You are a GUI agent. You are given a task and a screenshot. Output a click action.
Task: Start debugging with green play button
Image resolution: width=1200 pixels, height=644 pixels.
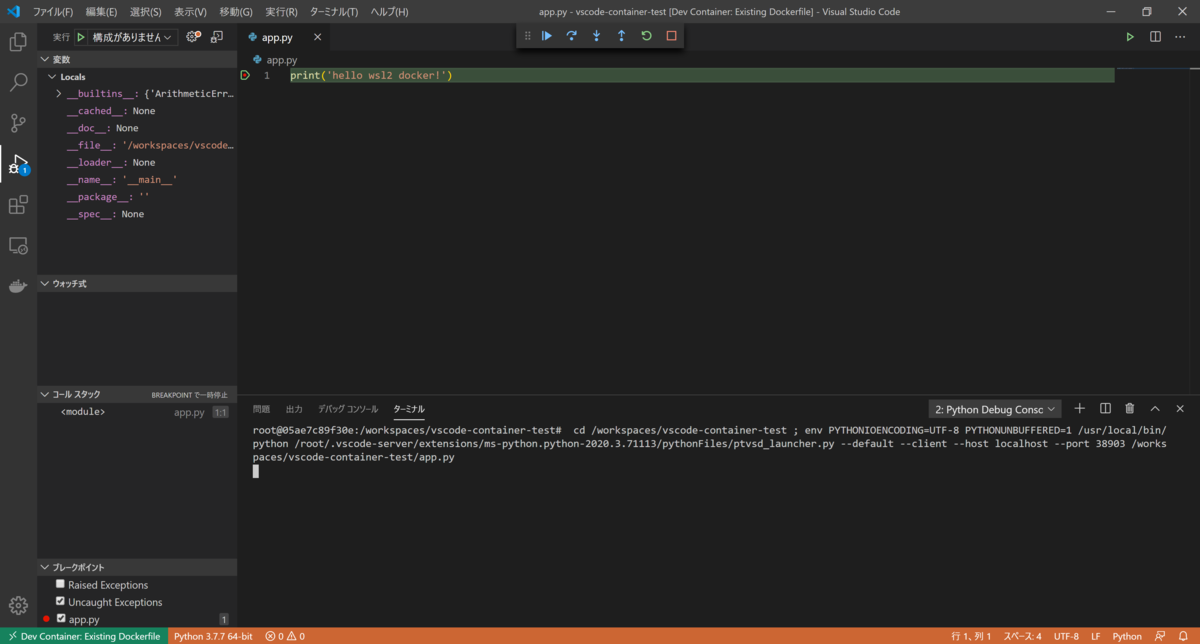click(x=81, y=37)
